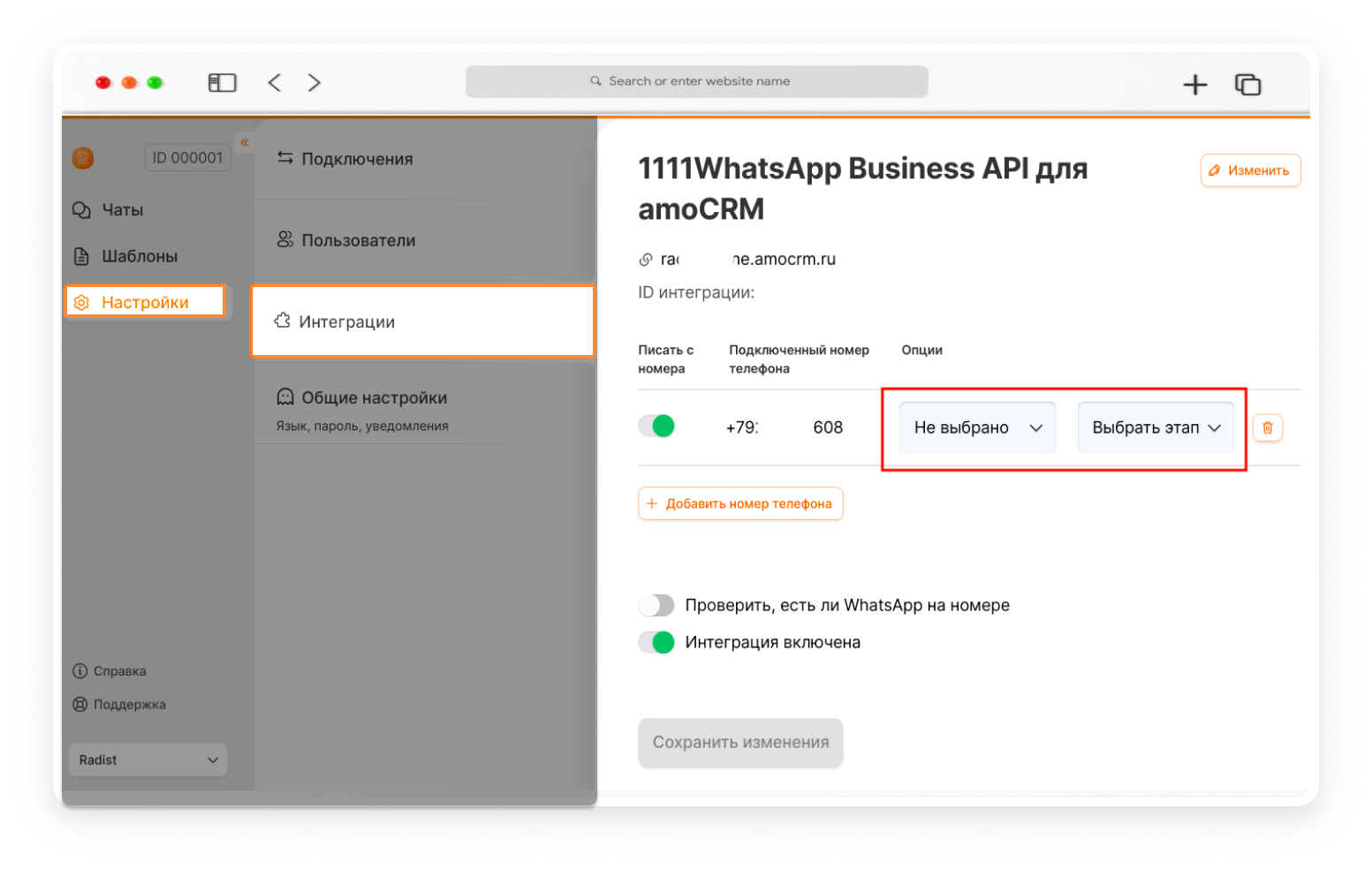Expand the Radist account dropdown

point(148,760)
